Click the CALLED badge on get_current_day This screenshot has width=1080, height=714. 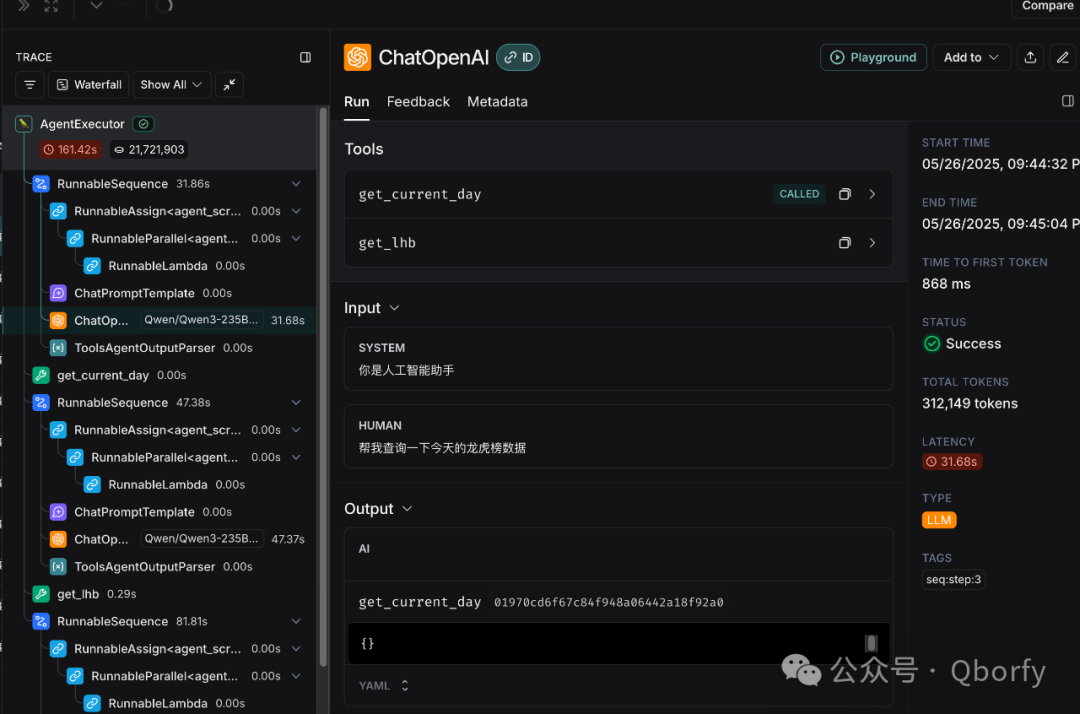(799, 194)
